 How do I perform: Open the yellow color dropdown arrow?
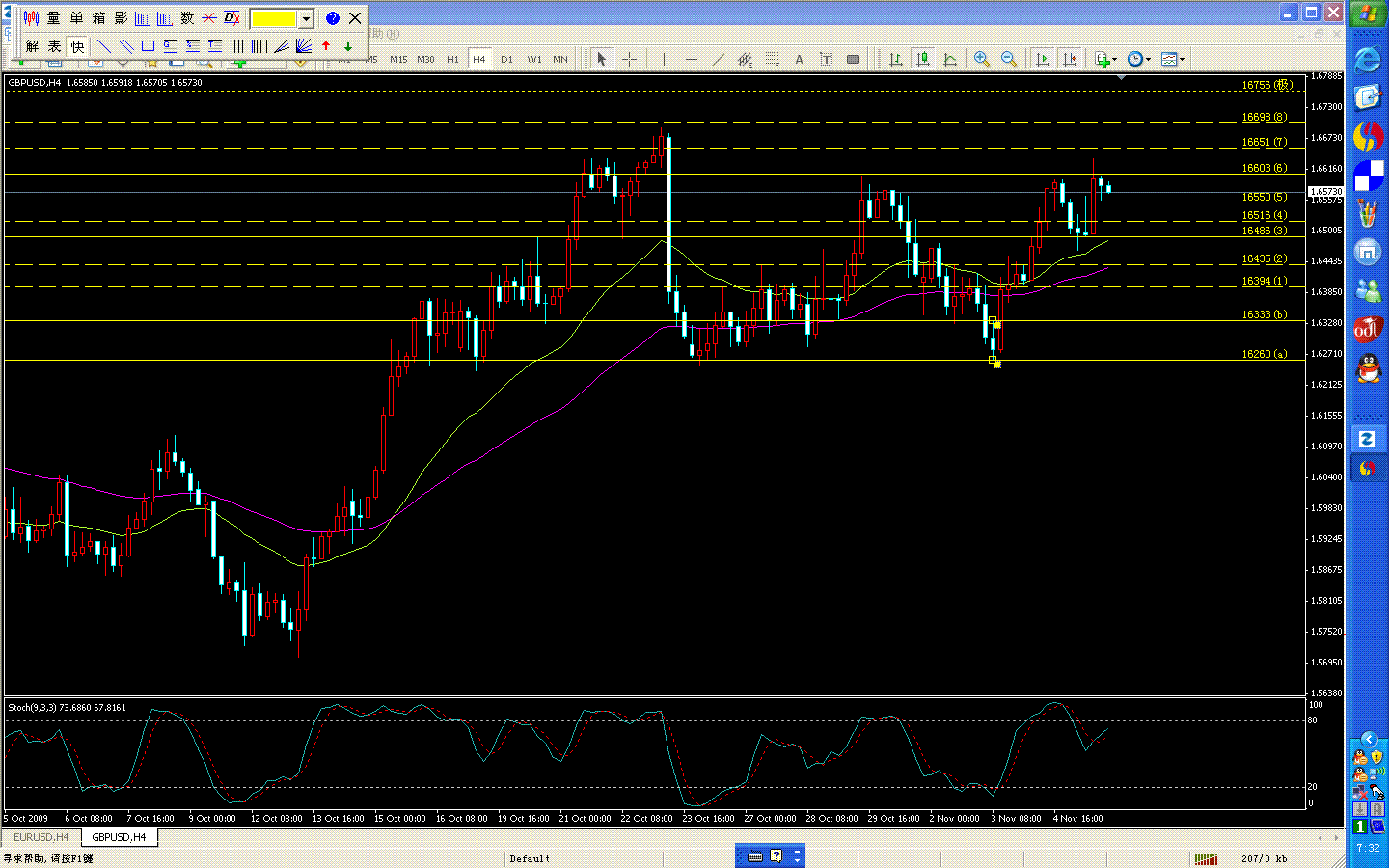coord(306,18)
